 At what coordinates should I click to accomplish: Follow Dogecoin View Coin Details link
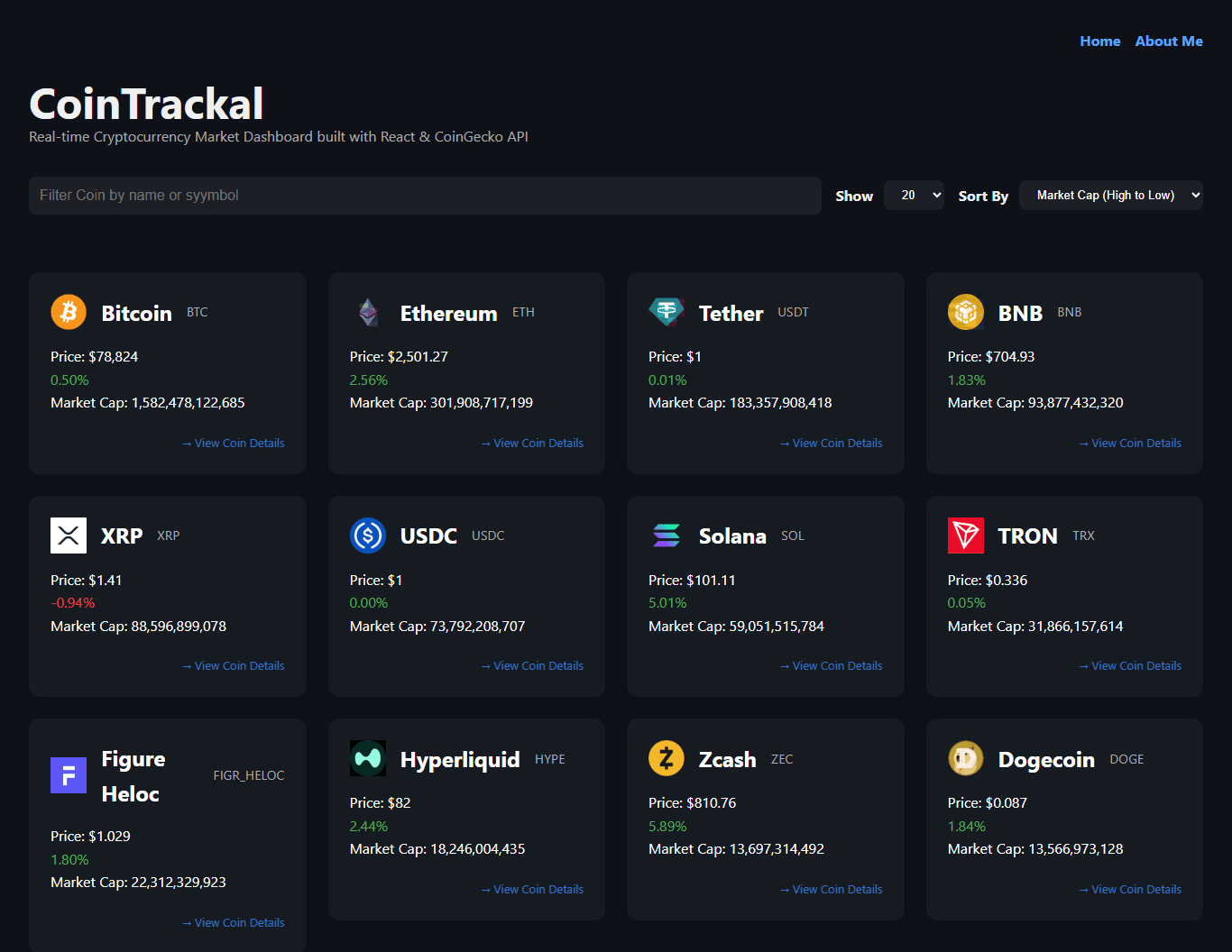tap(1130, 890)
